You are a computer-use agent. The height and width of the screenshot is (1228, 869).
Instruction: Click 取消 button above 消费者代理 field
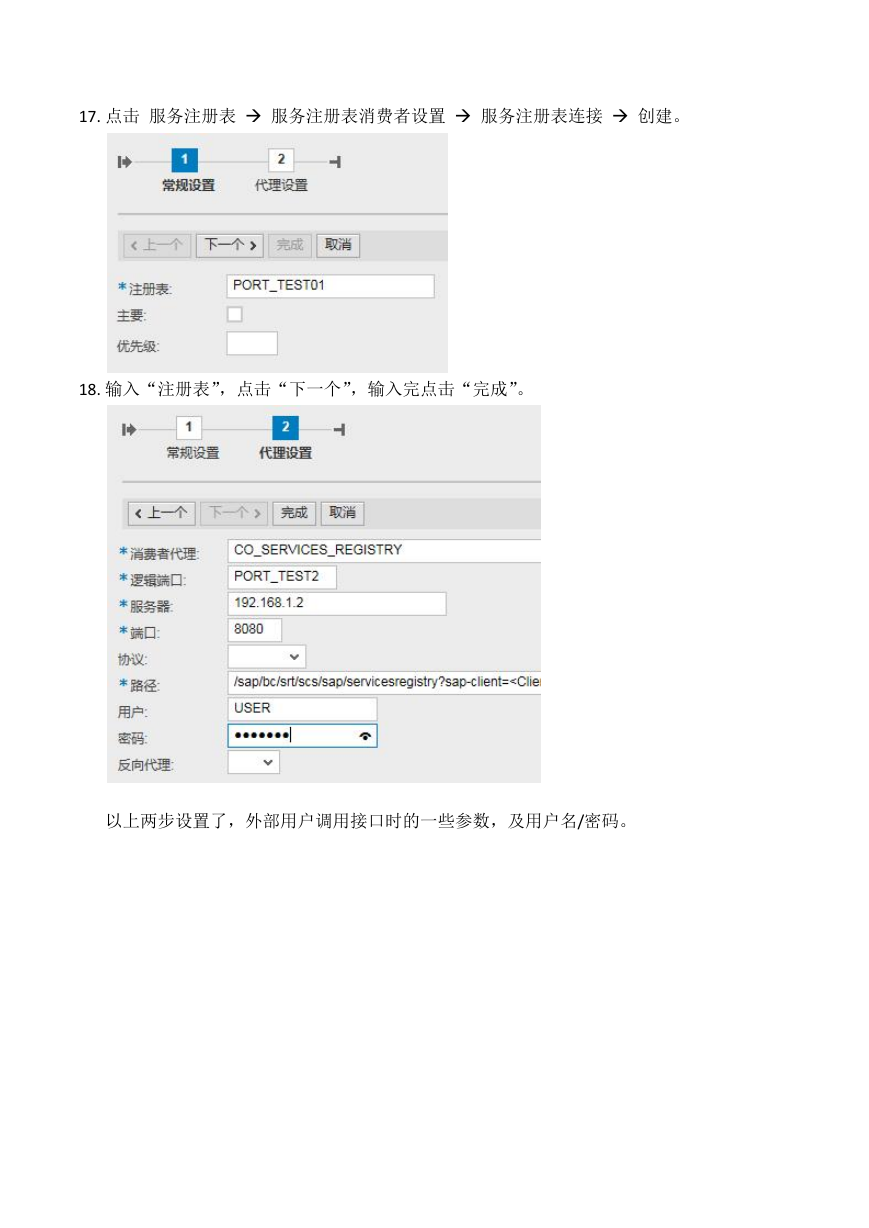[x=342, y=513]
